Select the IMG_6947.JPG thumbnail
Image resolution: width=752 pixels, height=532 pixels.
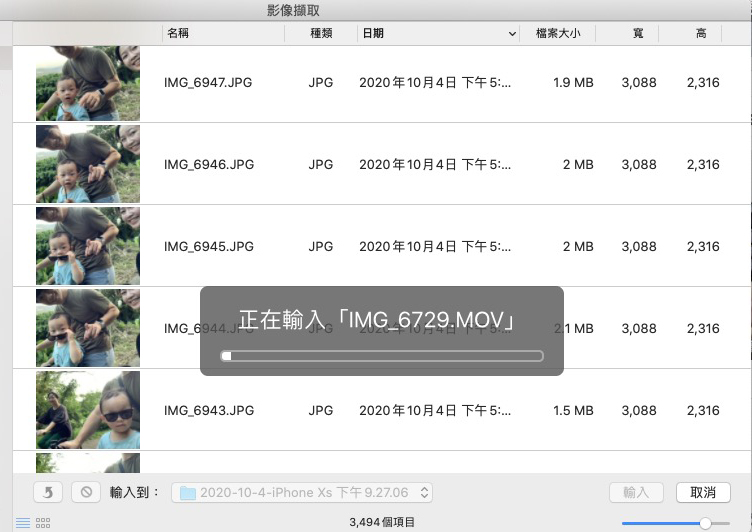(x=88, y=83)
